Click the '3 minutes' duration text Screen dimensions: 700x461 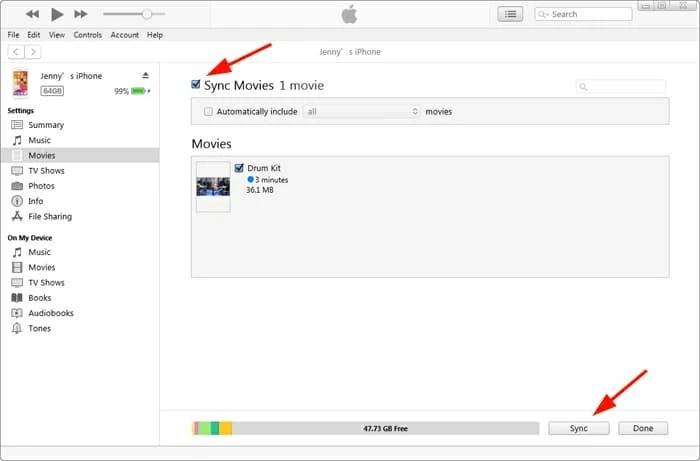271,180
